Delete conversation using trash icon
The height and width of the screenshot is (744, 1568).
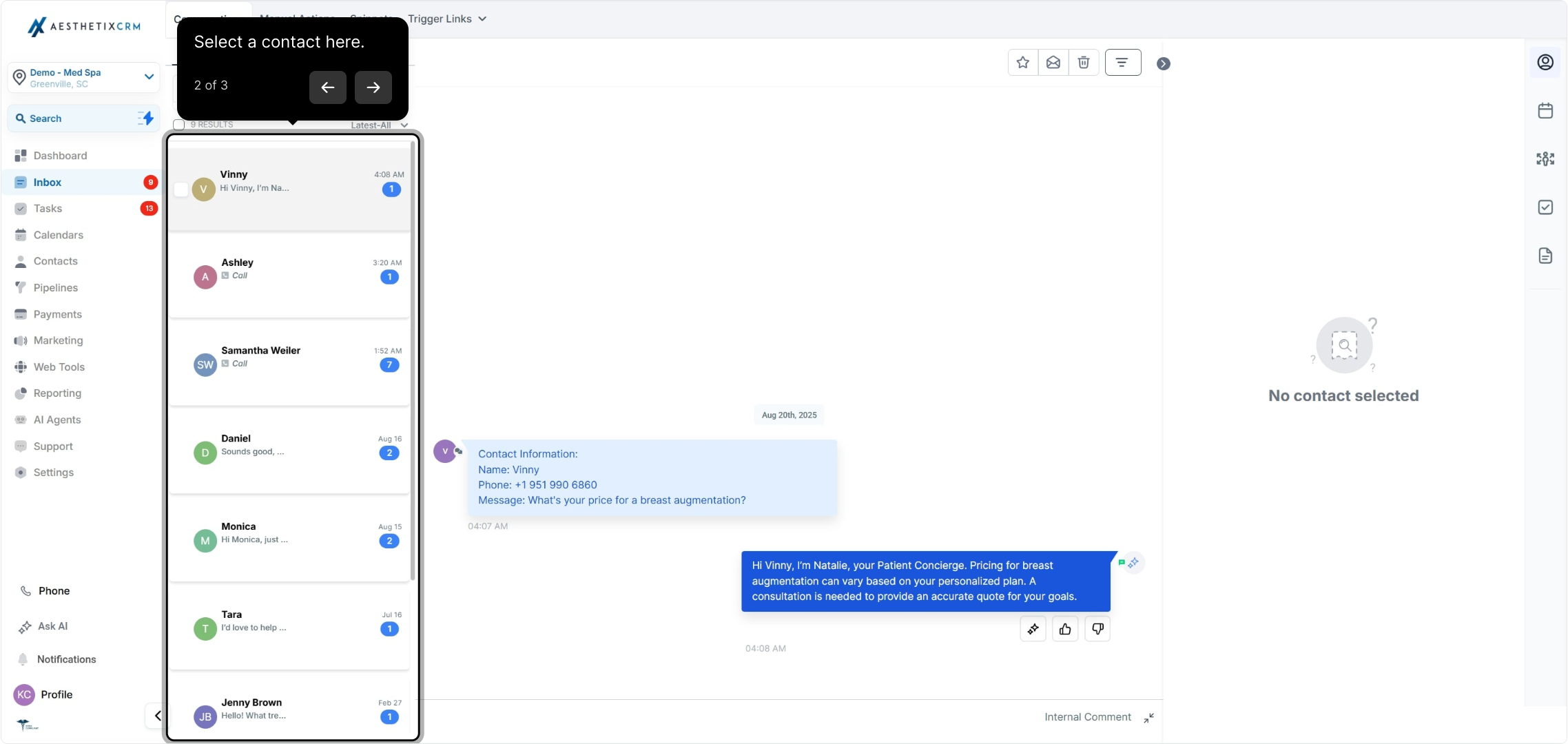coord(1084,63)
